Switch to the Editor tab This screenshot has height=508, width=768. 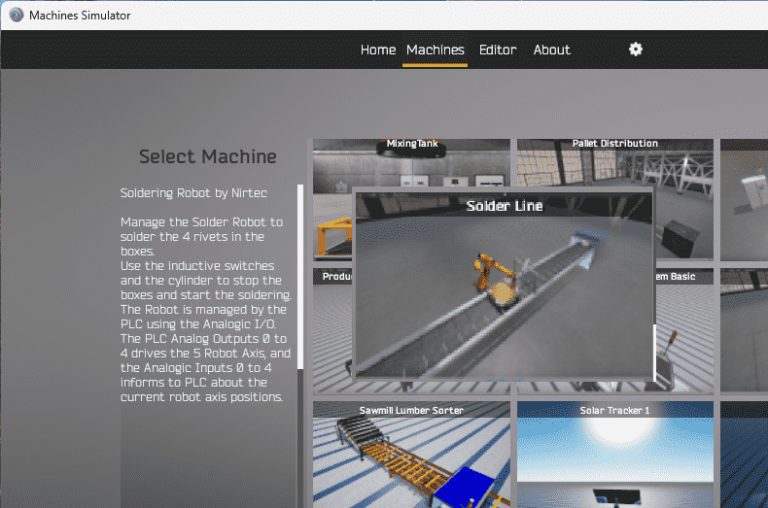[497, 50]
